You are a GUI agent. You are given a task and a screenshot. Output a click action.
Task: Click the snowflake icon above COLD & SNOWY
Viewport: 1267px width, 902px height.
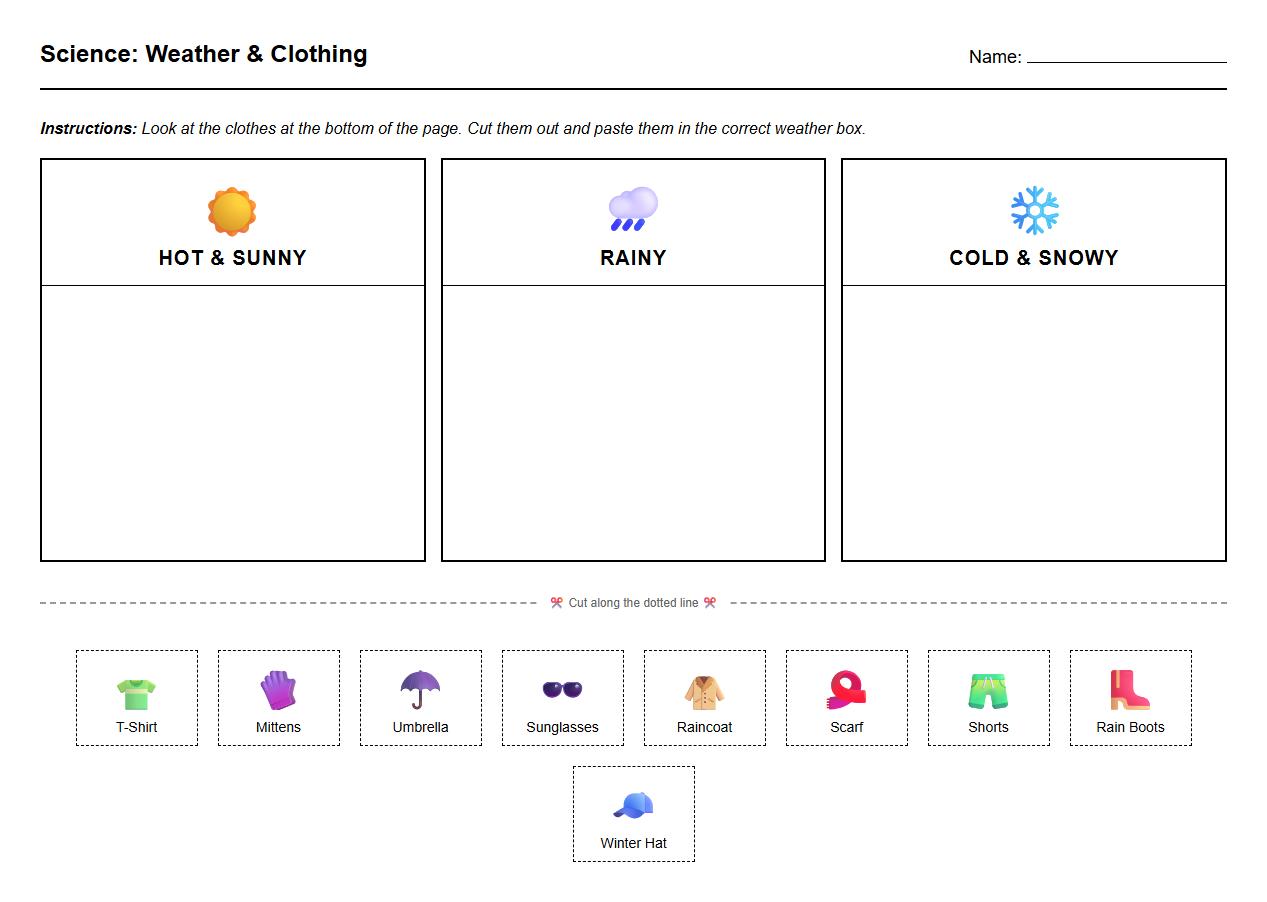pos(1034,207)
